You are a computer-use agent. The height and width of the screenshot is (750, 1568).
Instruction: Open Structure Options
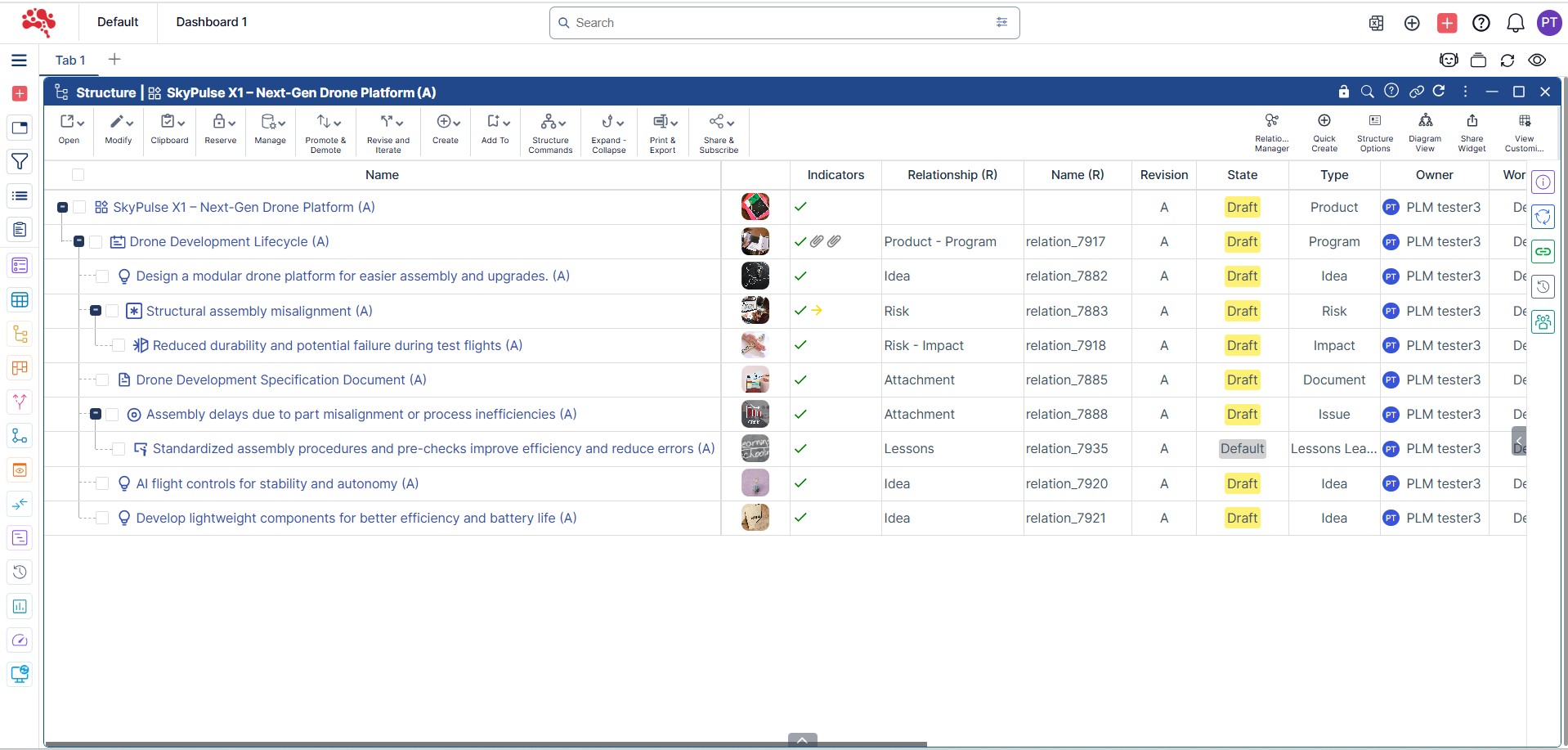[x=1374, y=132]
